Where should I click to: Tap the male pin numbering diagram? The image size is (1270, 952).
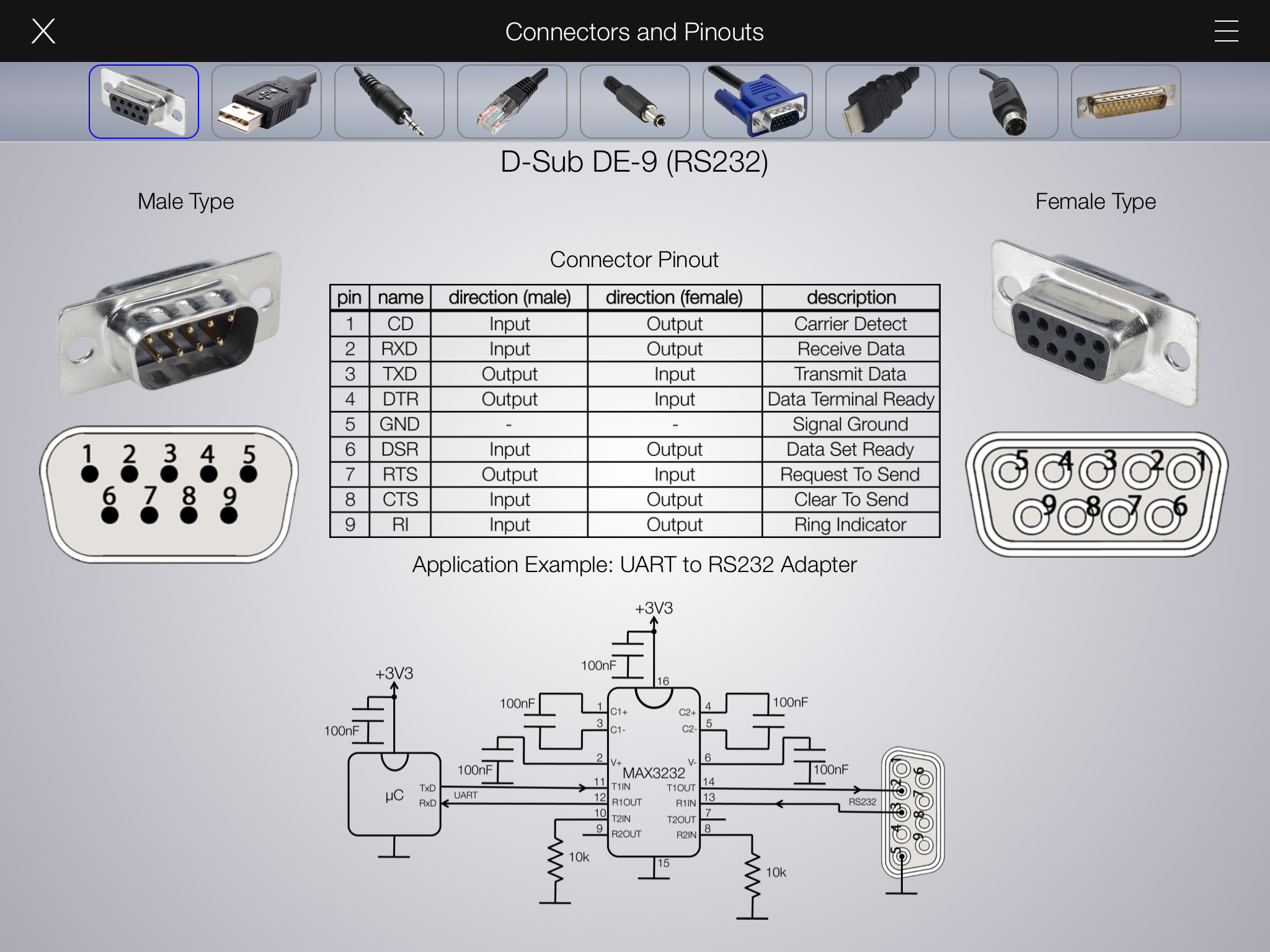point(169,494)
